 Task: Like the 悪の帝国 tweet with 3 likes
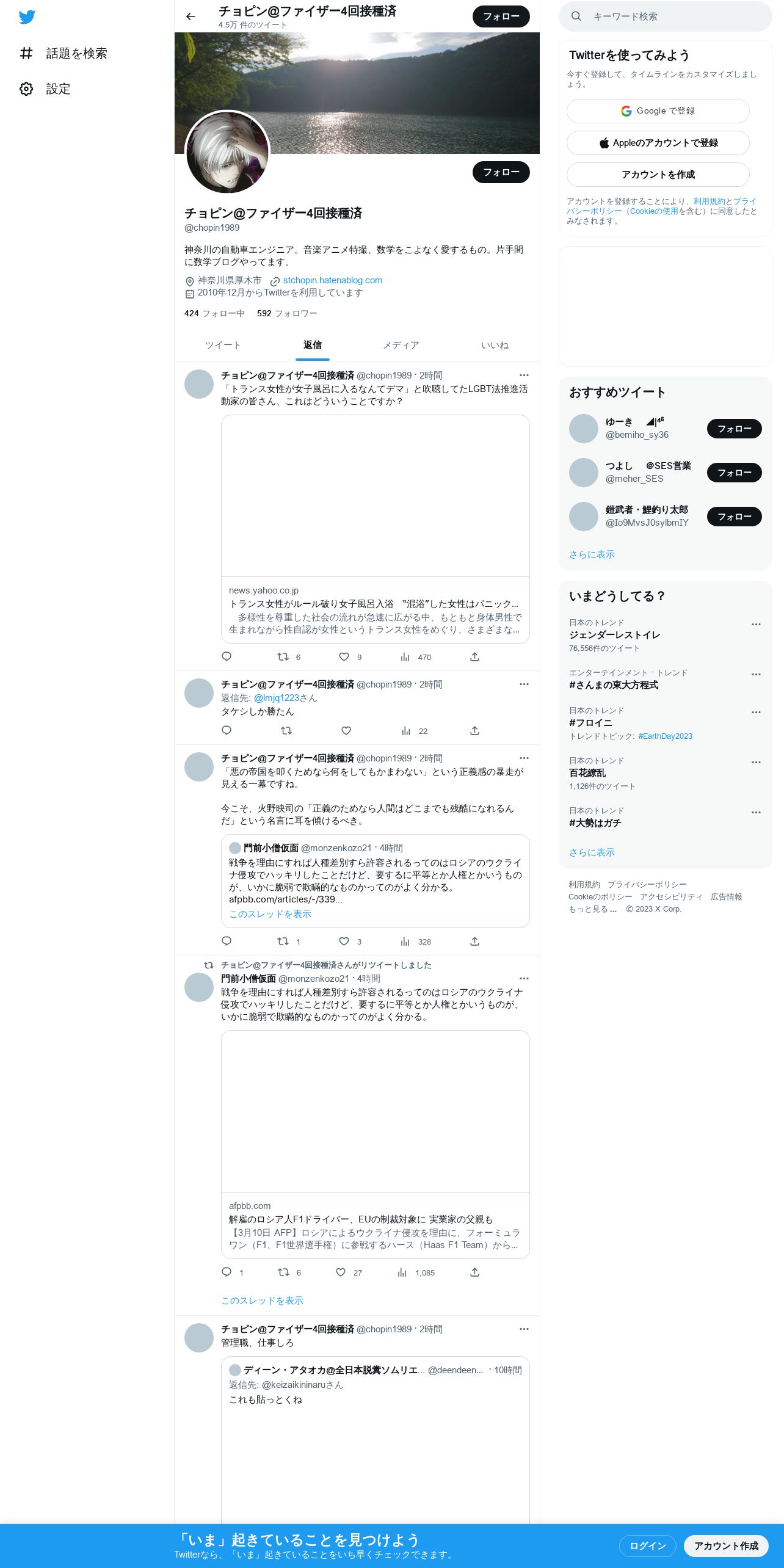tap(344, 941)
